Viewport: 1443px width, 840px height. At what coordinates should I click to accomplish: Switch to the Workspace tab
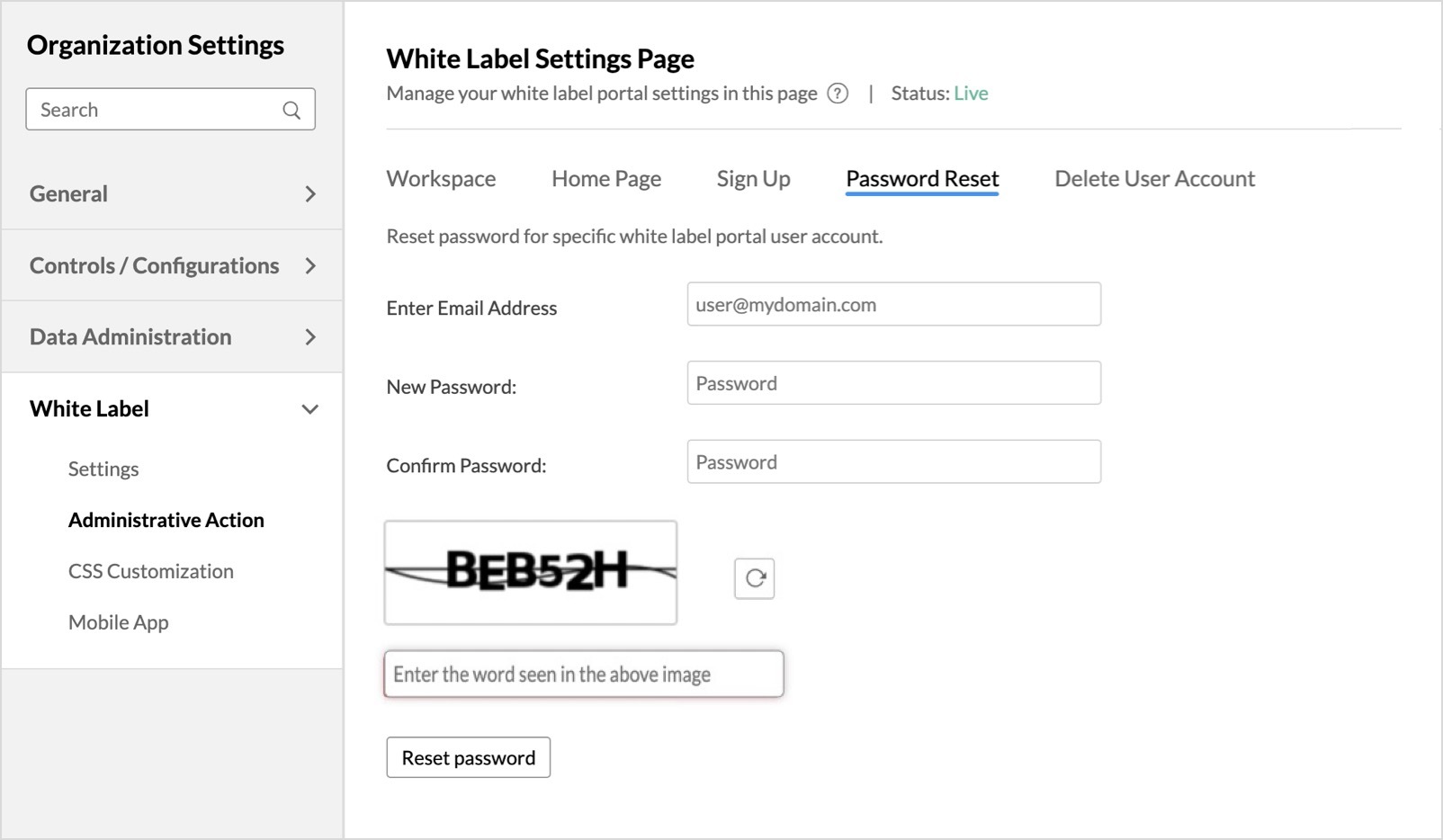pos(441,179)
